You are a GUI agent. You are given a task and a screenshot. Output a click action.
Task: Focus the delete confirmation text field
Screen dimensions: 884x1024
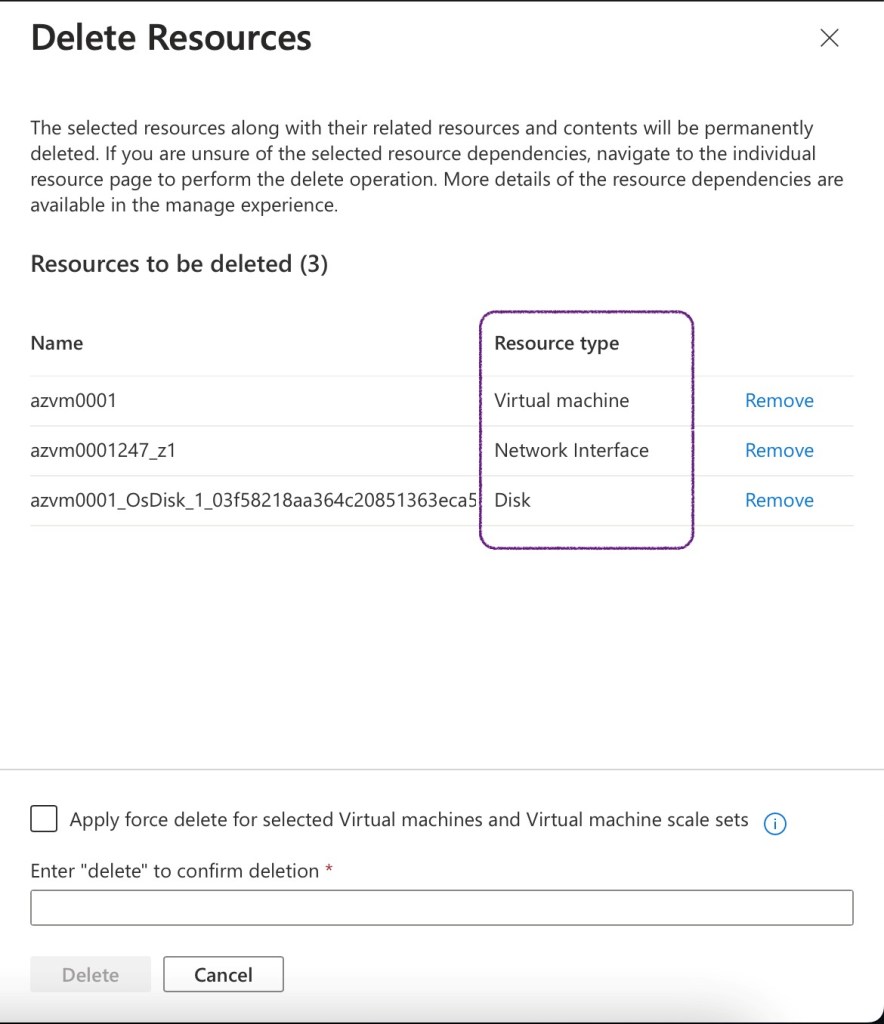coord(441,908)
